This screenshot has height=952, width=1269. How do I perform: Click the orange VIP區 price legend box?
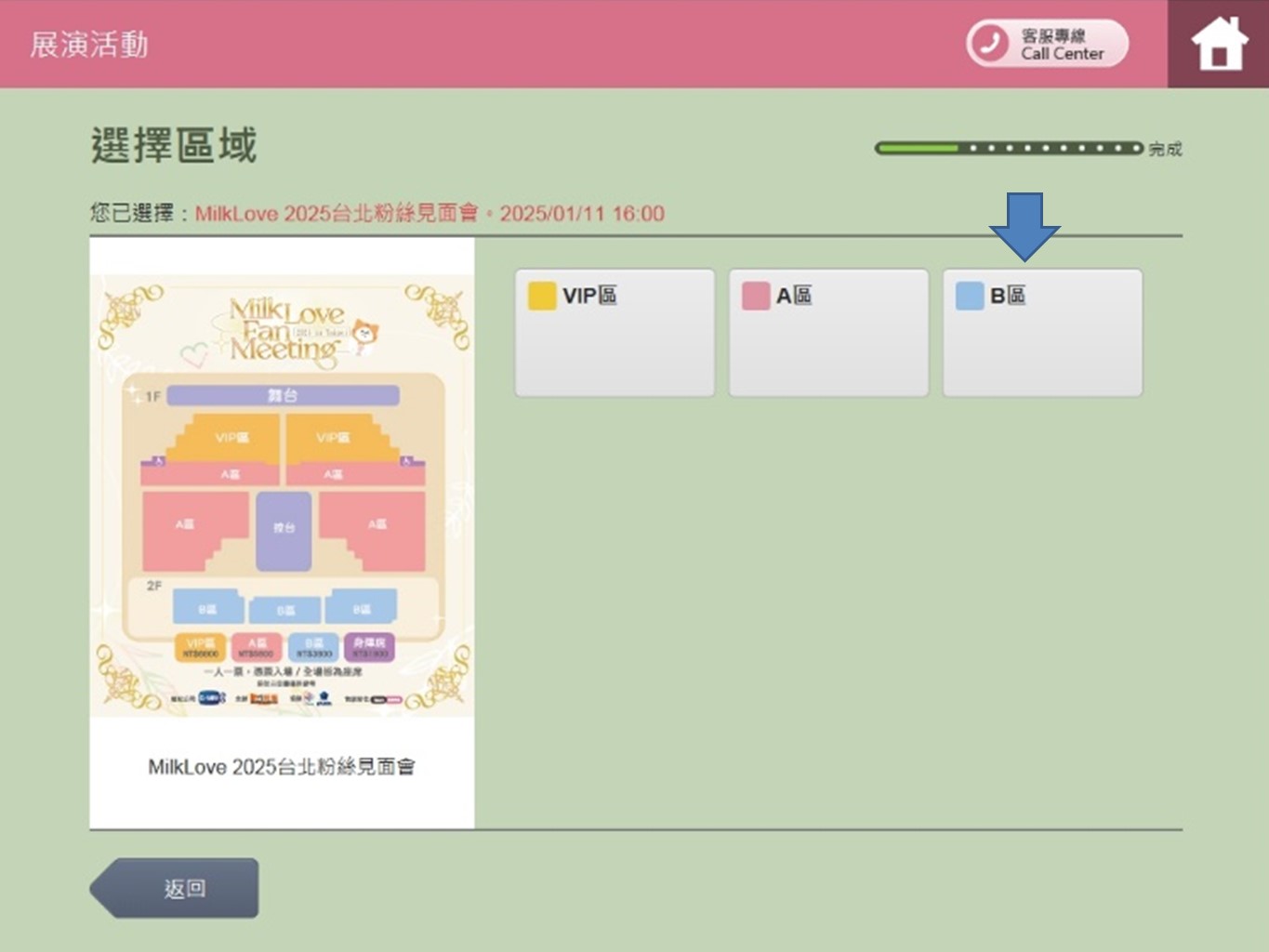[x=200, y=646]
